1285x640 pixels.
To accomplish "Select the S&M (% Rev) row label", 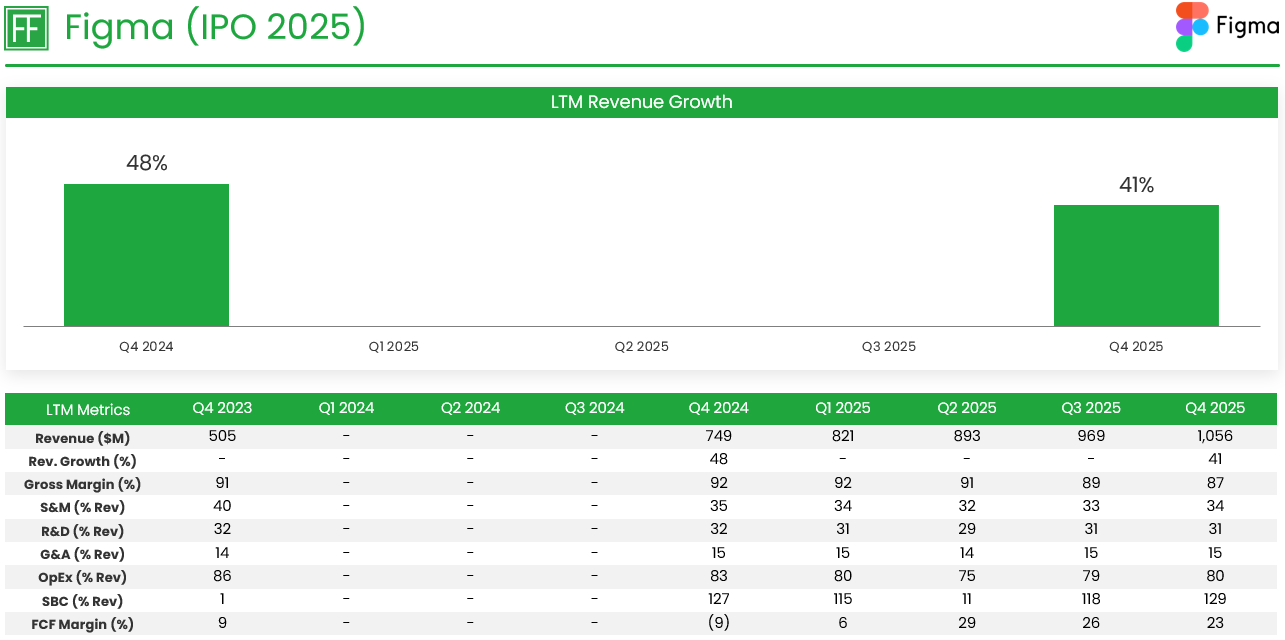I will 82,507.
